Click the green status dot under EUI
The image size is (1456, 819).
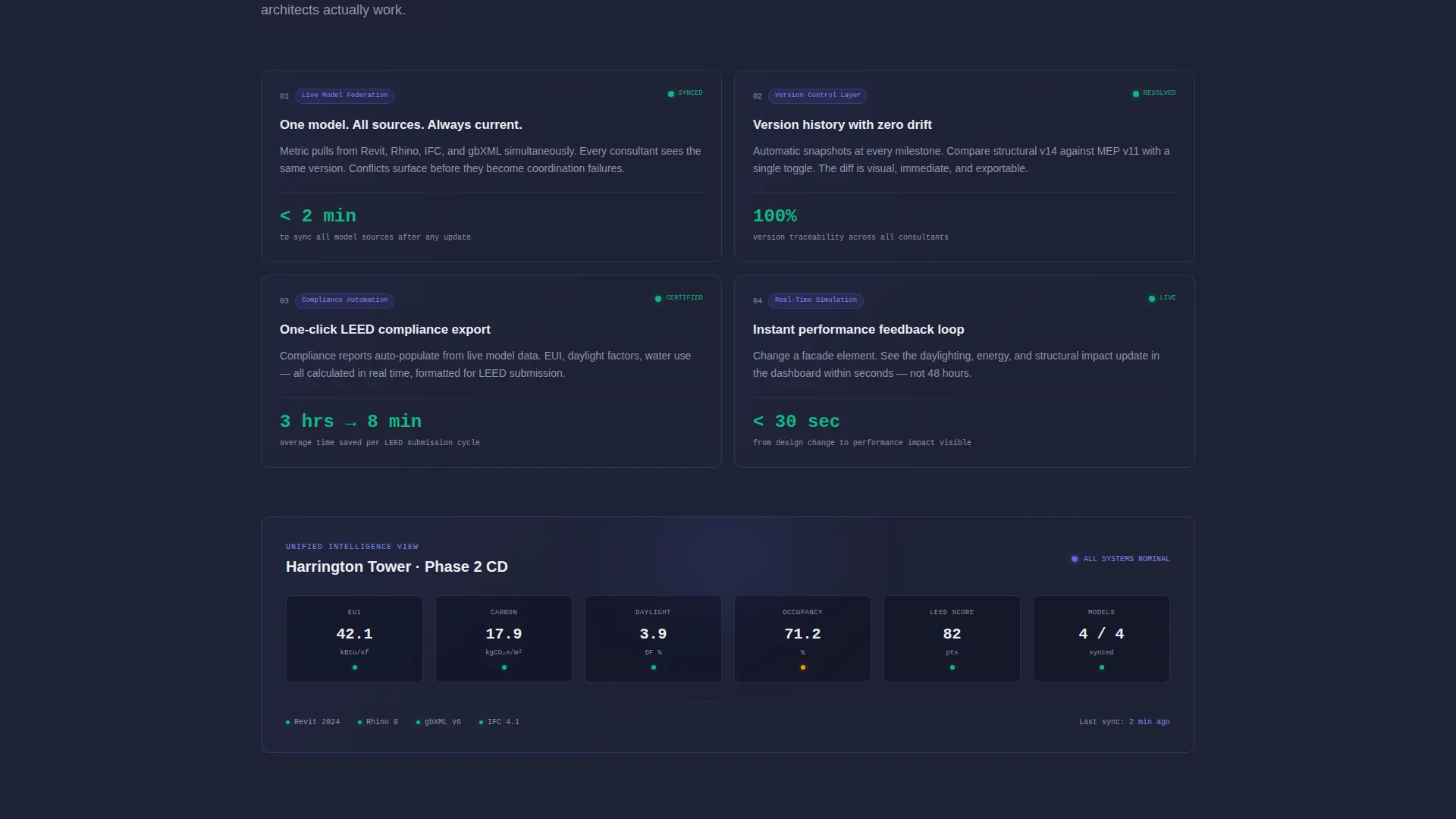[354, 667]
